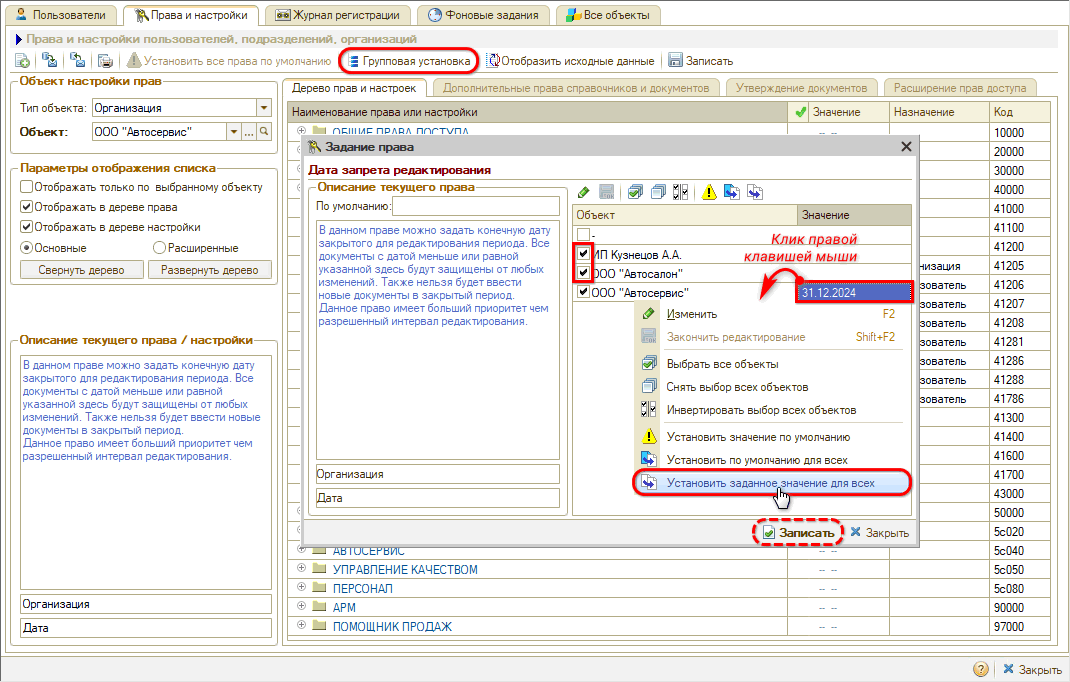The height and width of the screenshot is (682, 1070).
Task: Click the help question mark icon at the bottom
Action: point(982,669)
